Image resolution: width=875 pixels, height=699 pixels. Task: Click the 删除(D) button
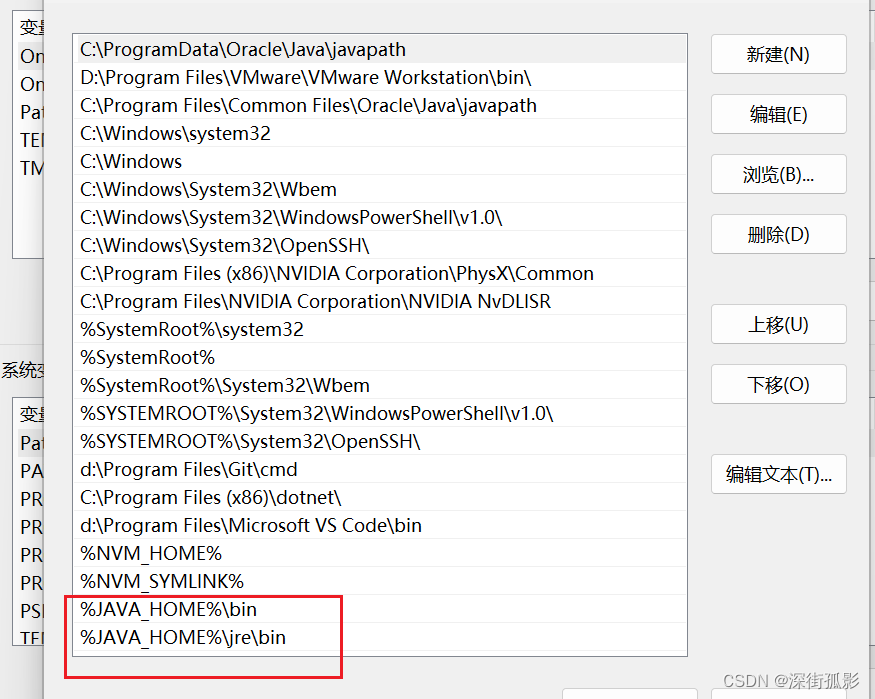[x=778, y=234]
